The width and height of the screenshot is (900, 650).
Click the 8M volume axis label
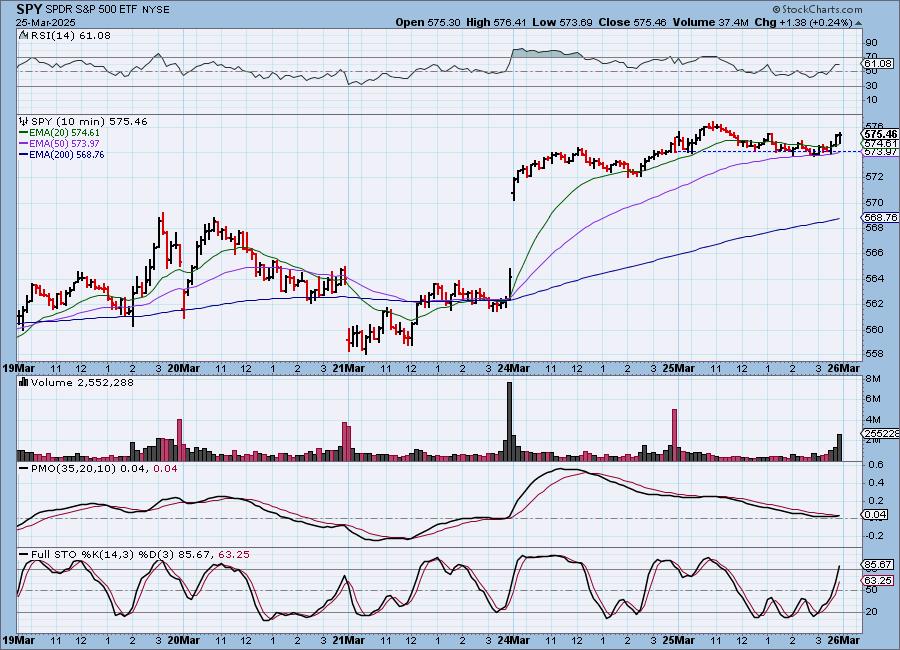point(872,379)
